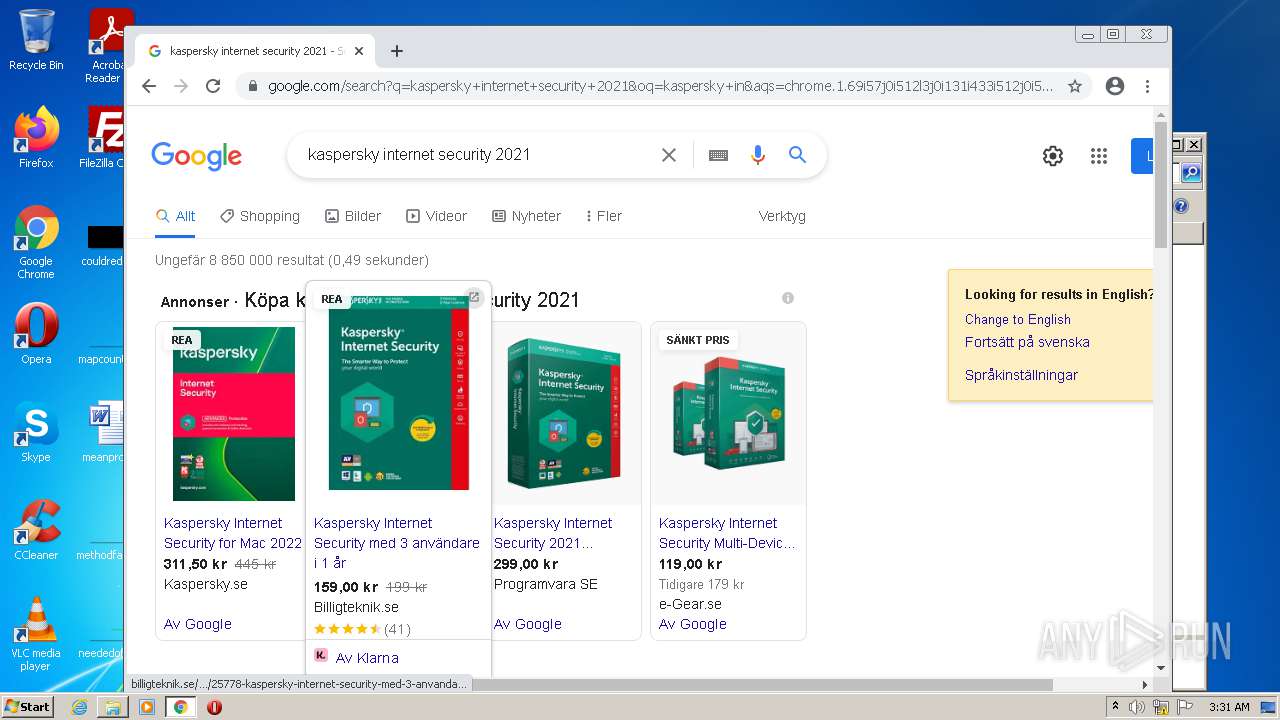Open the Windows Explorer taskbar icon
Viewport: 1280px width, 720px height.
coord(113,707)
